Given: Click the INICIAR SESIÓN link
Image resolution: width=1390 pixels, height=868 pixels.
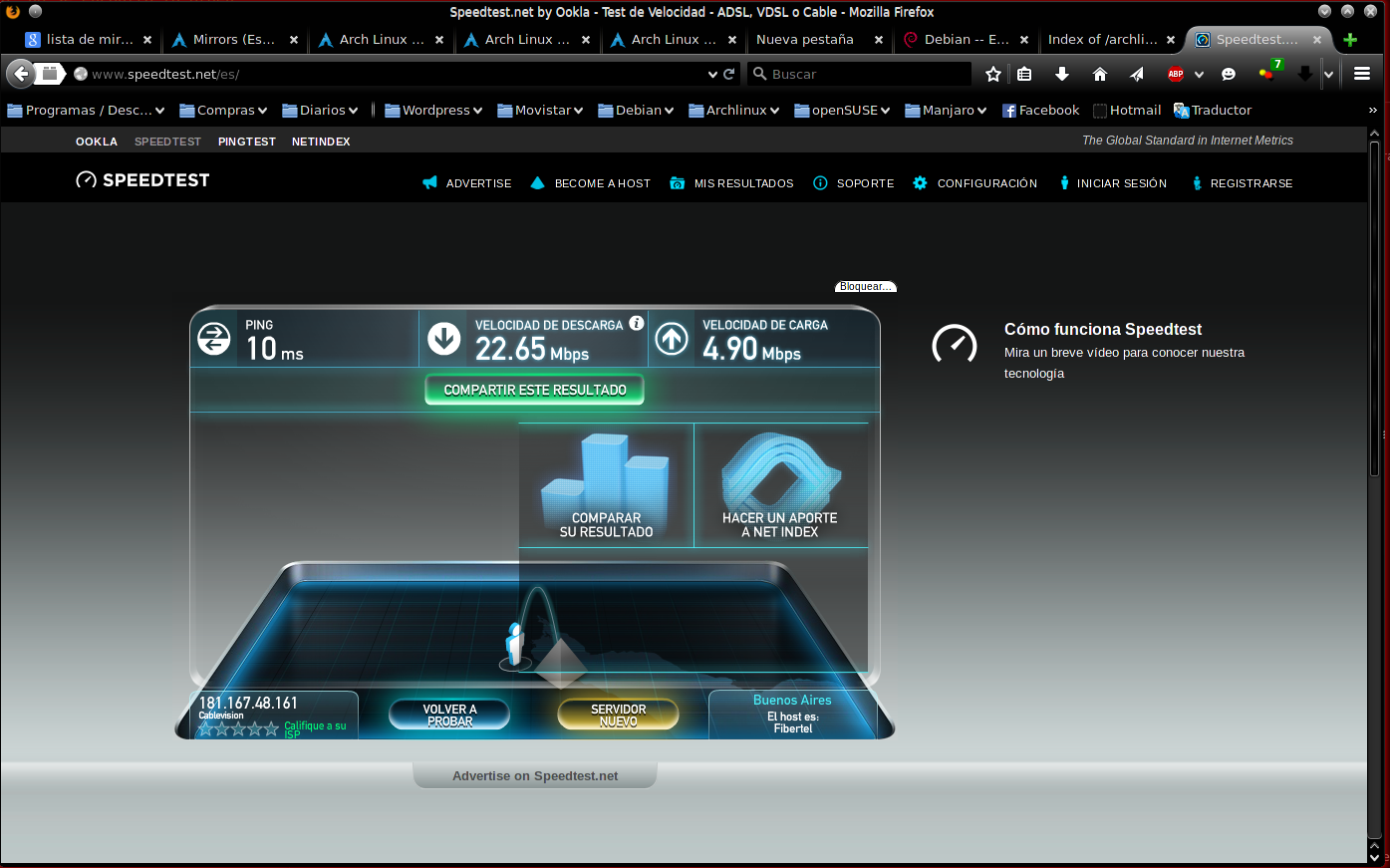Looking at the screenshot, I should pos(1113,183).
